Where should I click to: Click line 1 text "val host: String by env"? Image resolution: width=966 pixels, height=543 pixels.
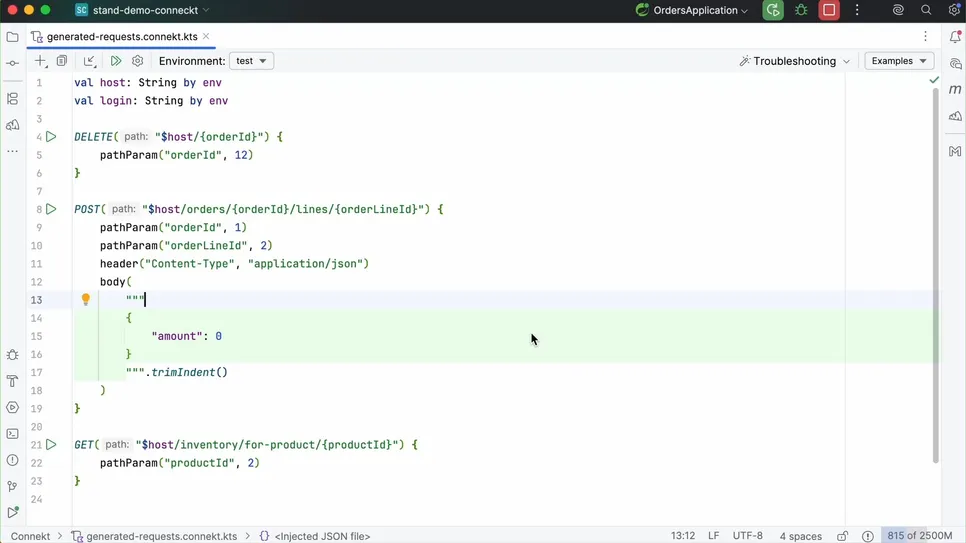[x=148, y=83]
